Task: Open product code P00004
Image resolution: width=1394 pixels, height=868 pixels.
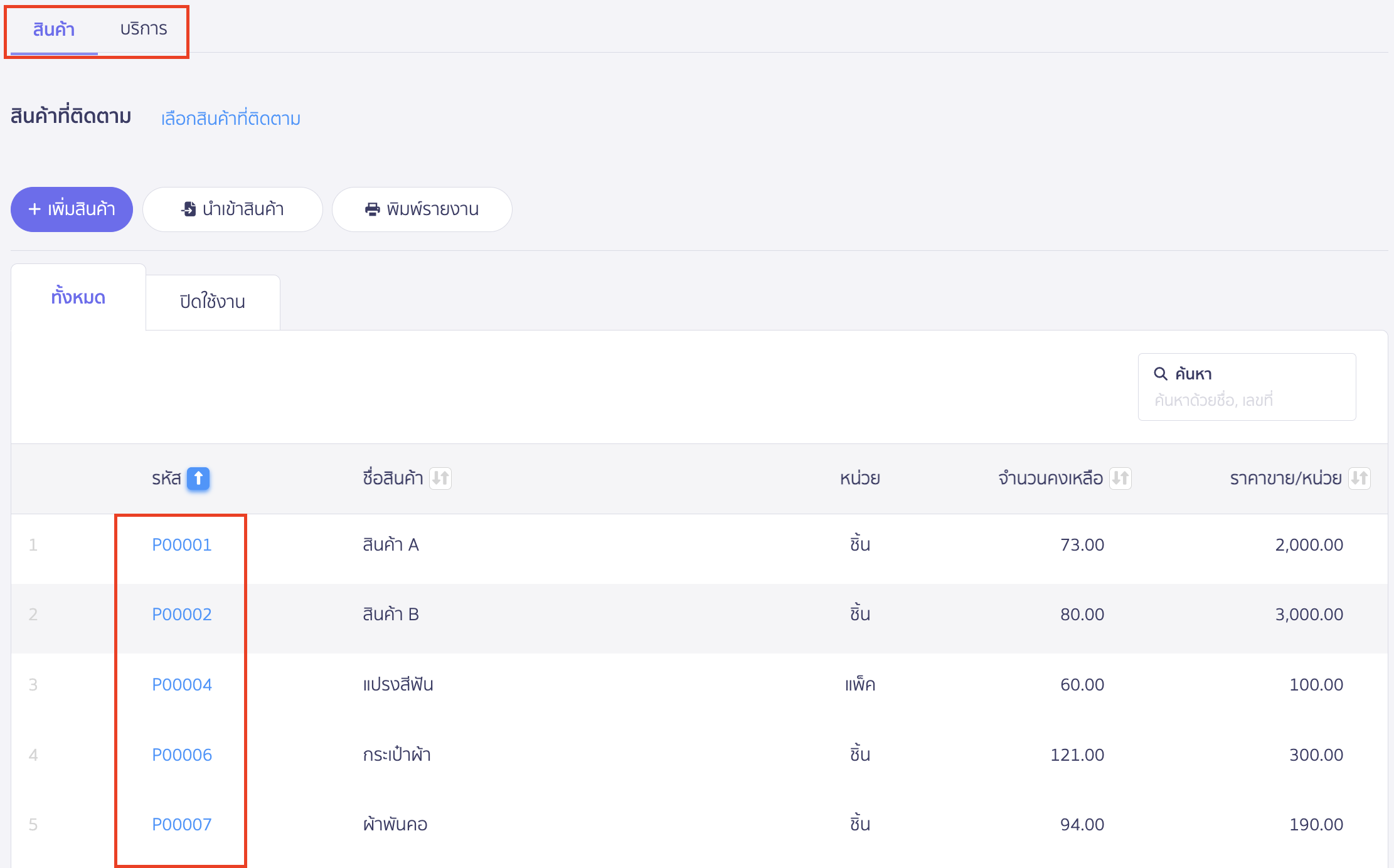Action: (x=181, y=685)
